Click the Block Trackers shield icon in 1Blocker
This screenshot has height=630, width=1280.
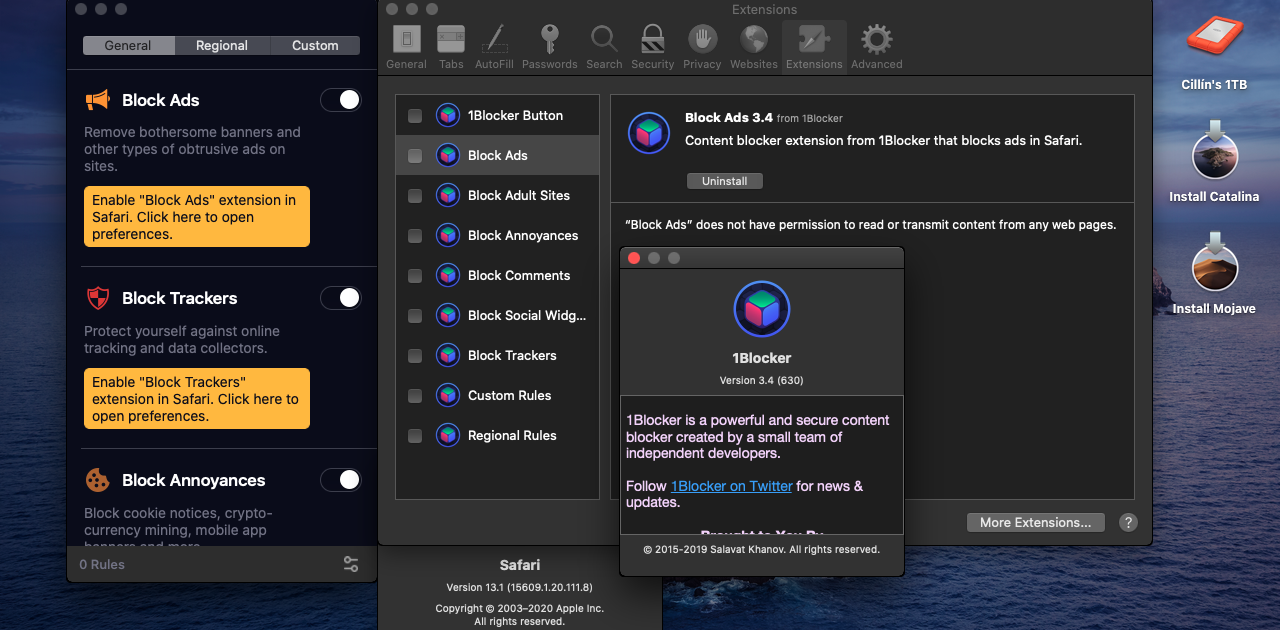point(97,298)
